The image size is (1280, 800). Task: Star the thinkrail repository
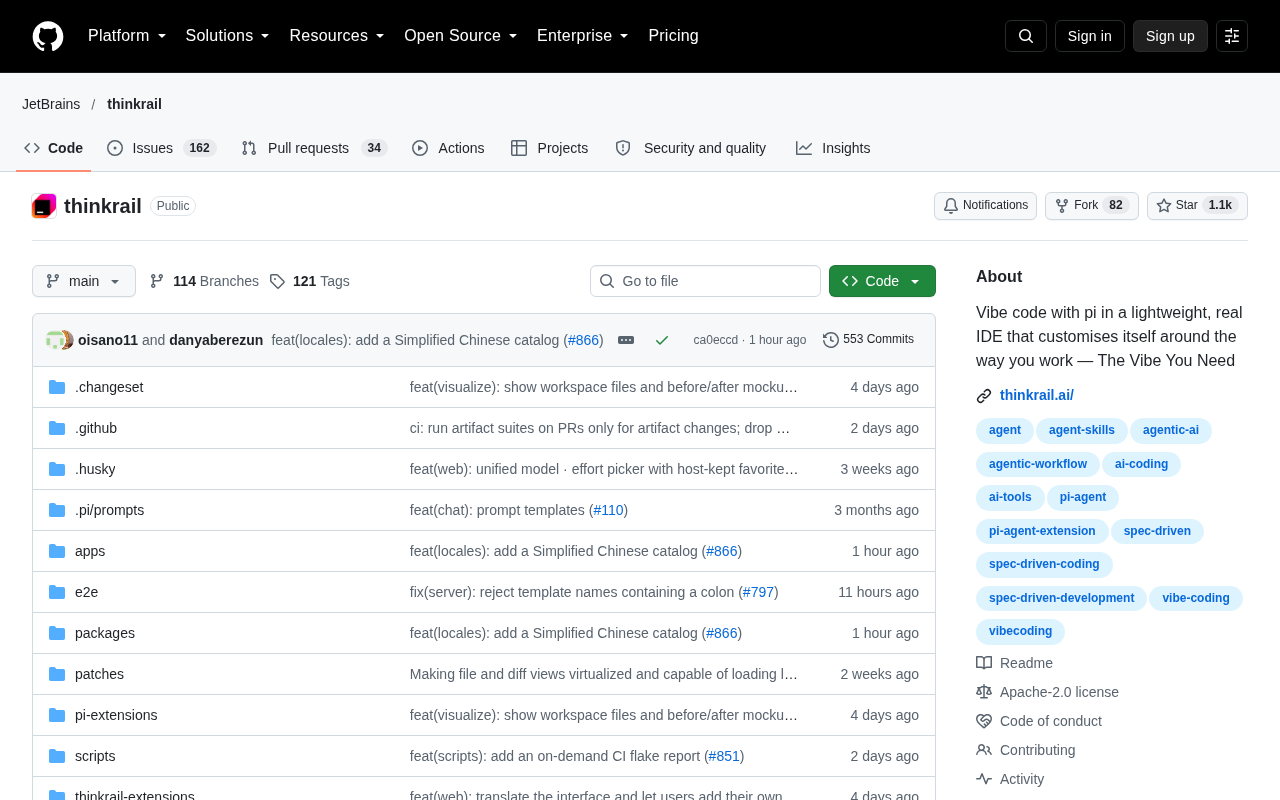[1197, 206]
